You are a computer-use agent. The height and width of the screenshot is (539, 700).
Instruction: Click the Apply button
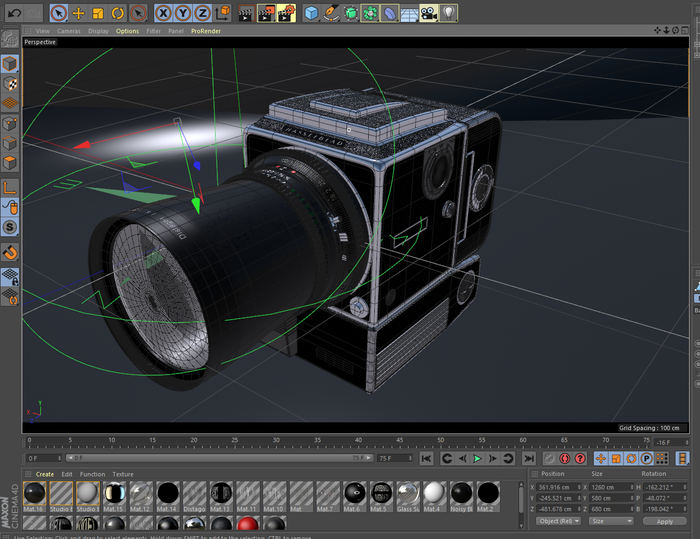point(665,521)
